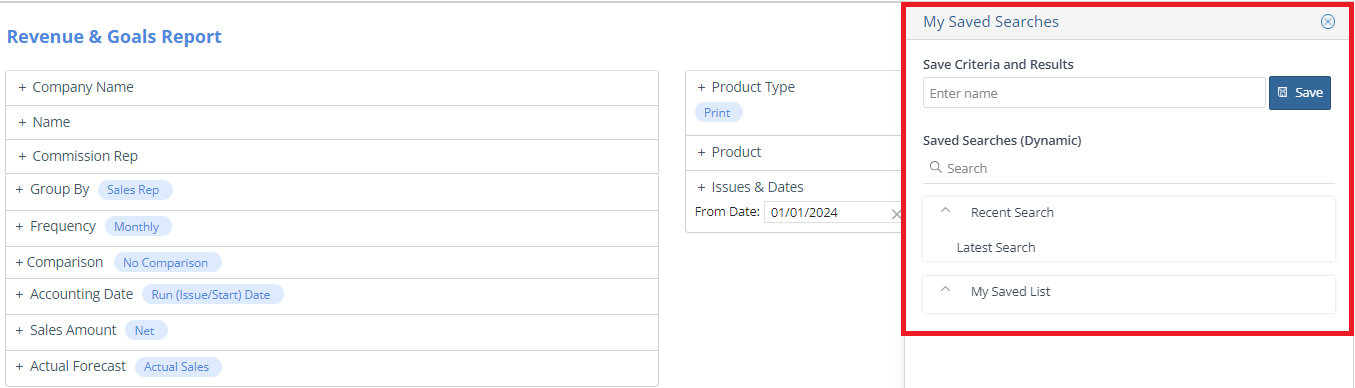1355x388 pixels.
Task: Click the No Comparison tag
Action: 166,263
